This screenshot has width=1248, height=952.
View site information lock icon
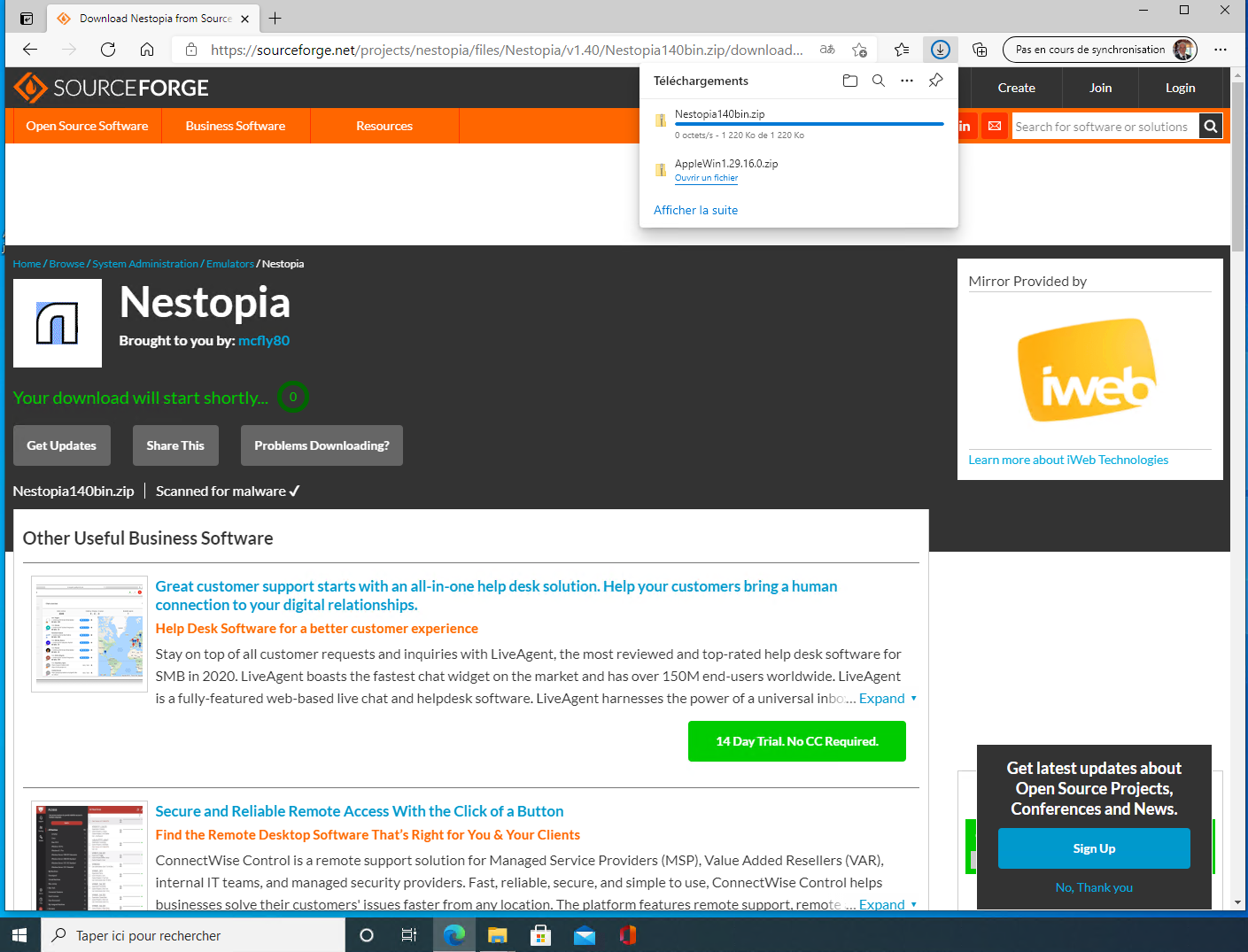coord(191,50)
